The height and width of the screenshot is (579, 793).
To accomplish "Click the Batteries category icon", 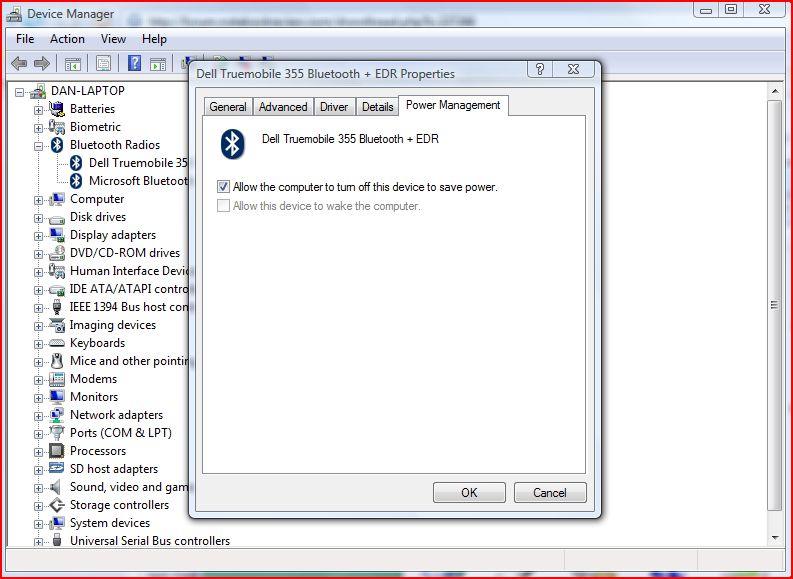I will 57,109.
